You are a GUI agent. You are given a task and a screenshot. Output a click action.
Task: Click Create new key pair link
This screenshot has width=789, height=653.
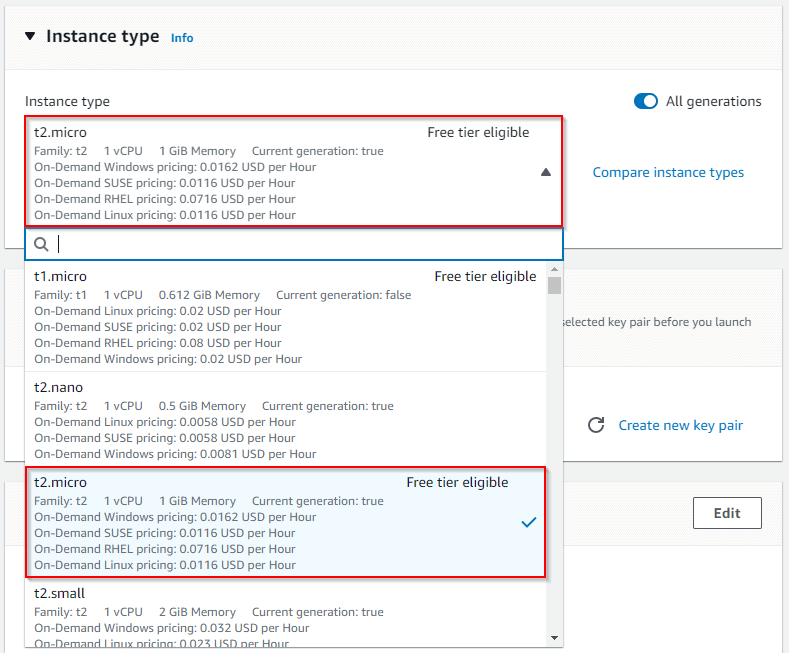(x=680, y=425)
